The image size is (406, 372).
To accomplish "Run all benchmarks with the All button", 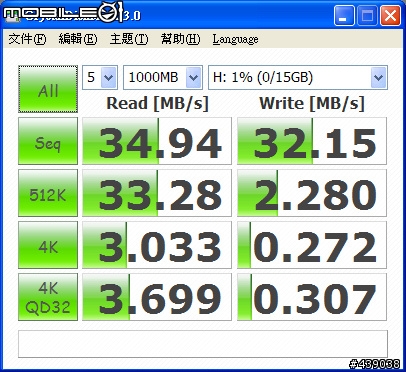I will [48, 89].
